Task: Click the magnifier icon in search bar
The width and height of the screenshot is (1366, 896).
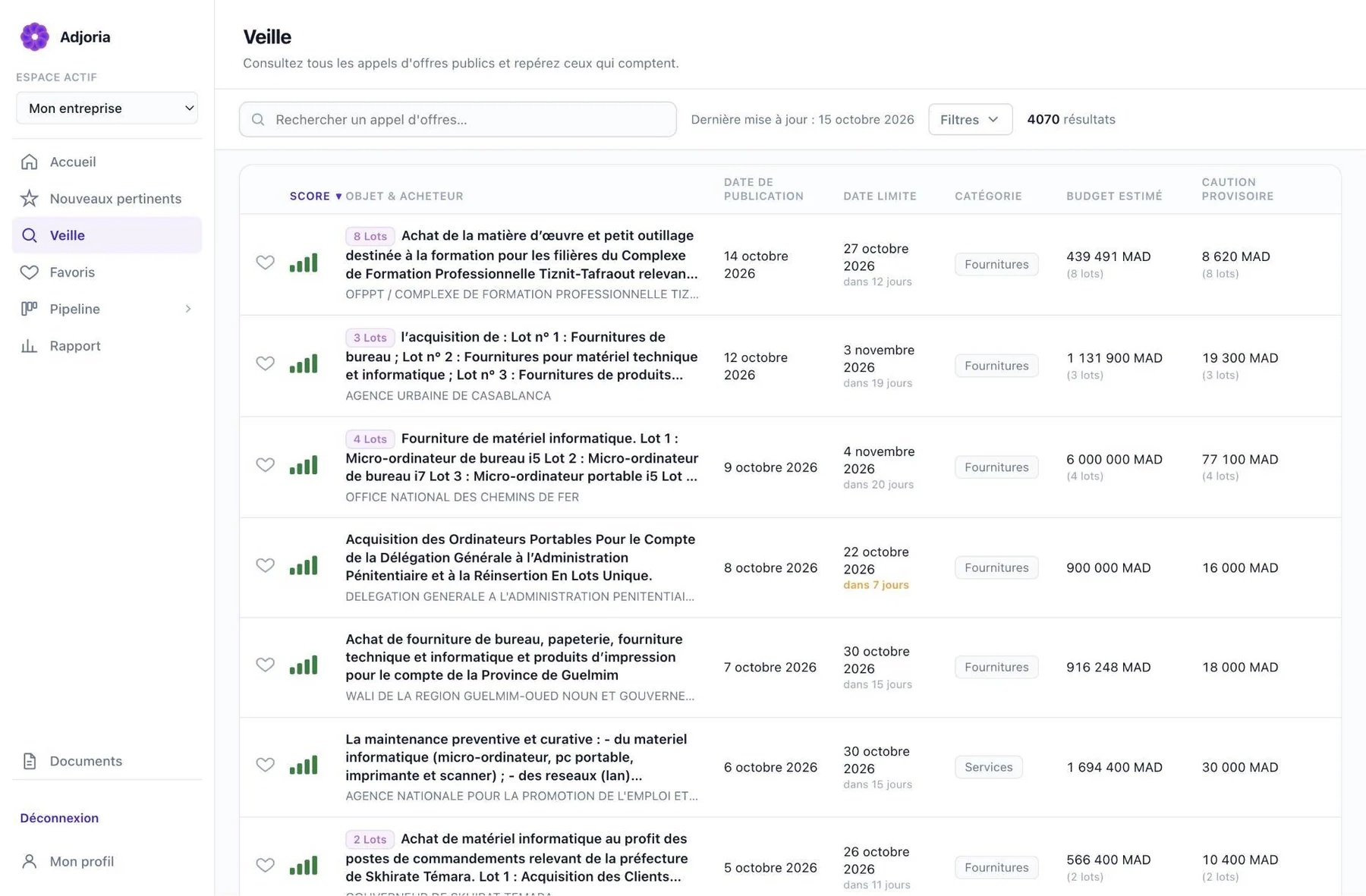Action: tap(258, 120)
